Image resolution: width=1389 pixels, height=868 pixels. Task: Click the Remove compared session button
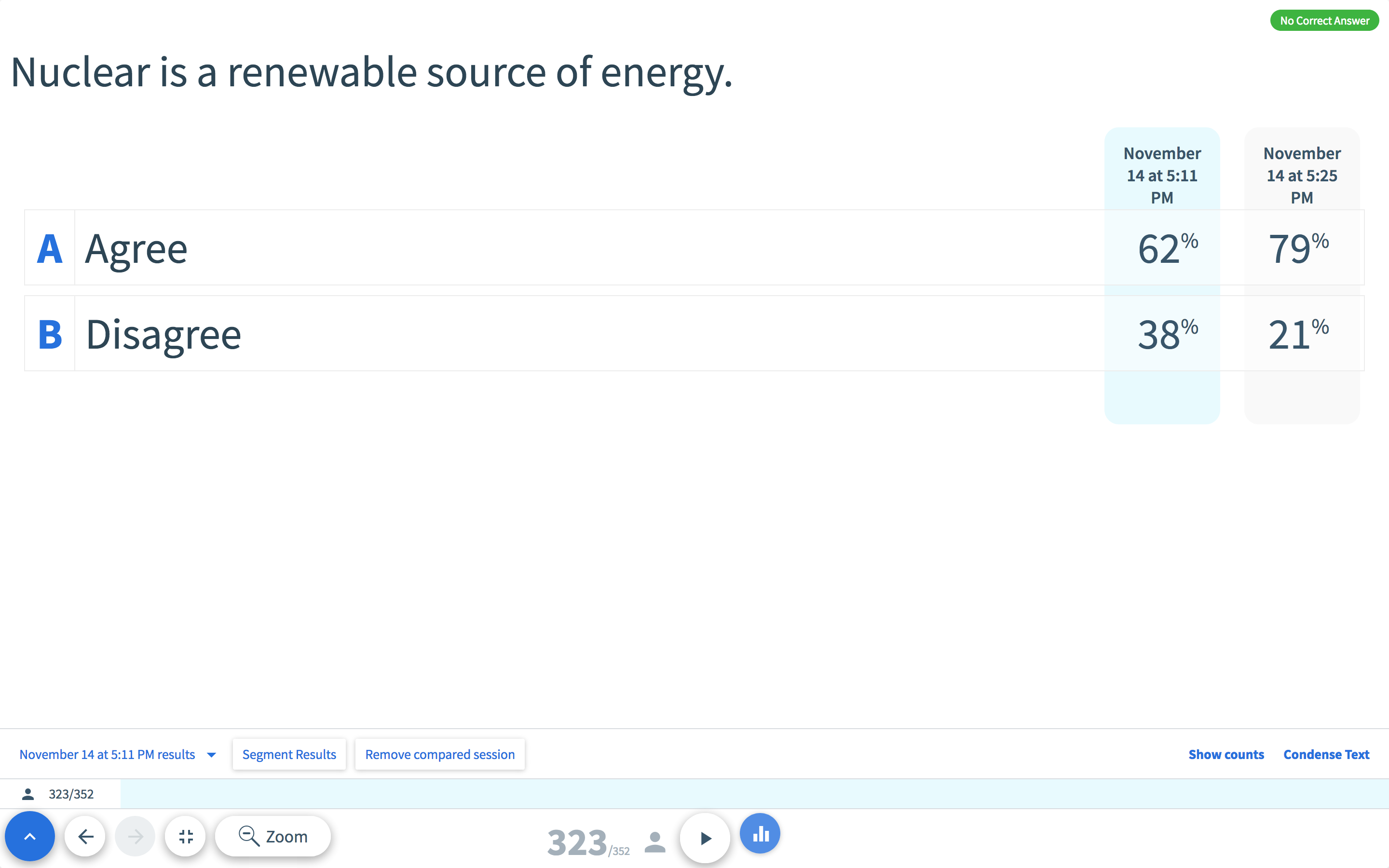coord(439,754)
